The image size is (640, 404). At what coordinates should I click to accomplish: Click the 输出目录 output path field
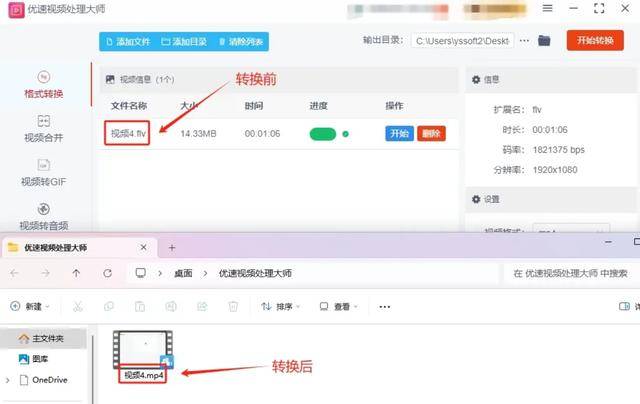click(x=462, y=41)
